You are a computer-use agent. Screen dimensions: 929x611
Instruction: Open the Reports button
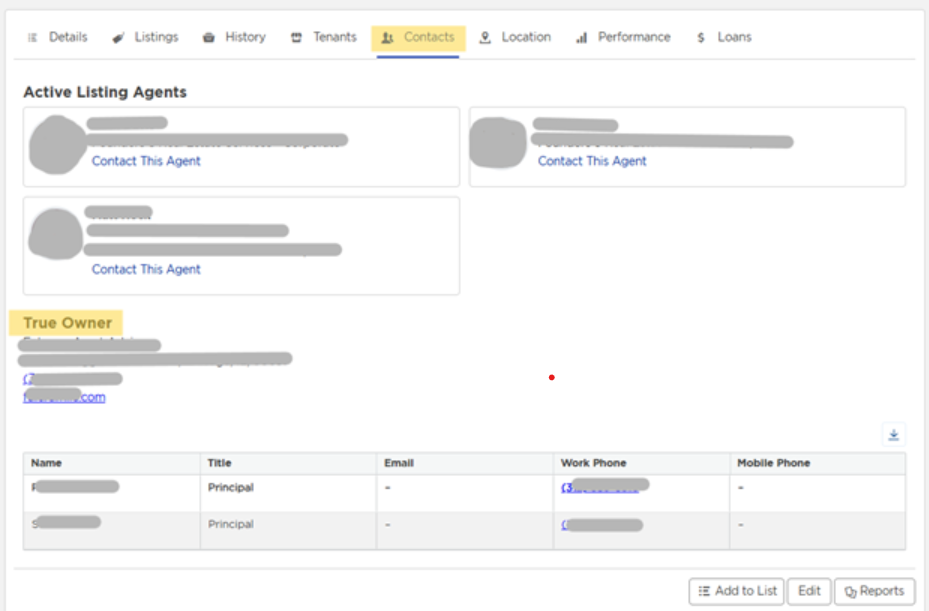point(874,591)
